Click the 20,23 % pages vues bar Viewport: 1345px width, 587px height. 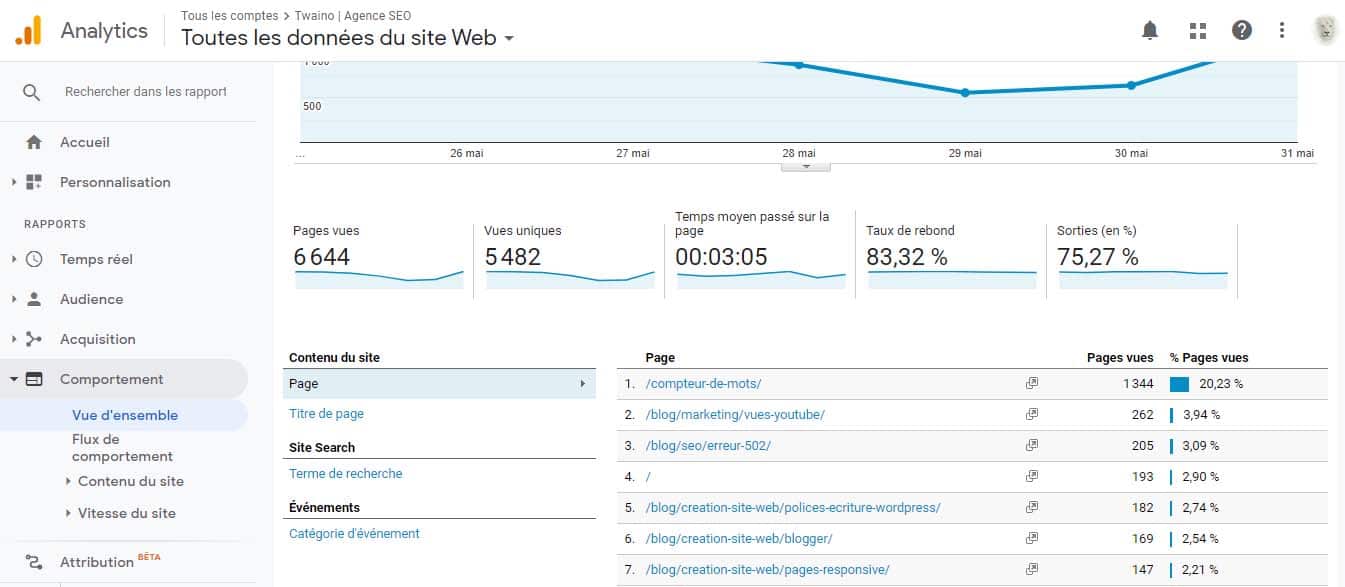[1179, 383]
